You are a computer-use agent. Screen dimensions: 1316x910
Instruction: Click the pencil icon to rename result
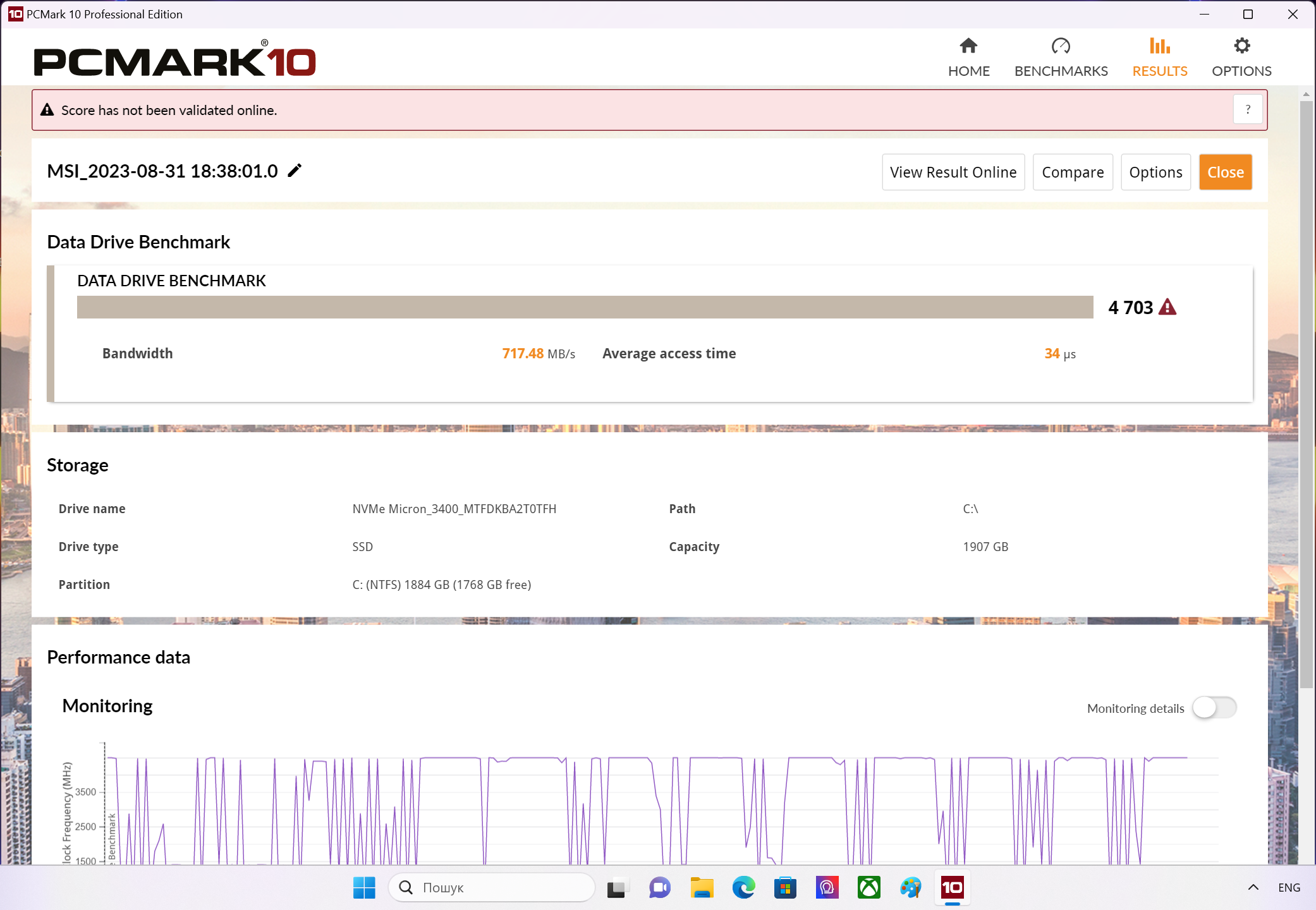pyautogui.click(x=295, y=171)
